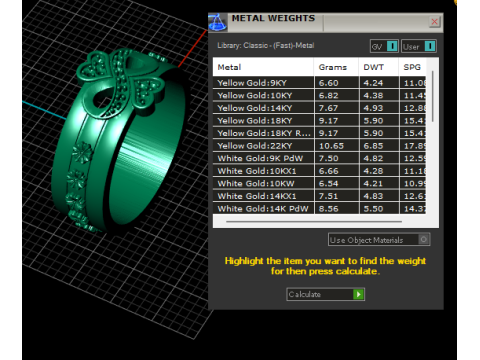This screenshot has width=480, height=360.
Task: Select the Yellow Gold:9KY row
Action: coord(319,83)
